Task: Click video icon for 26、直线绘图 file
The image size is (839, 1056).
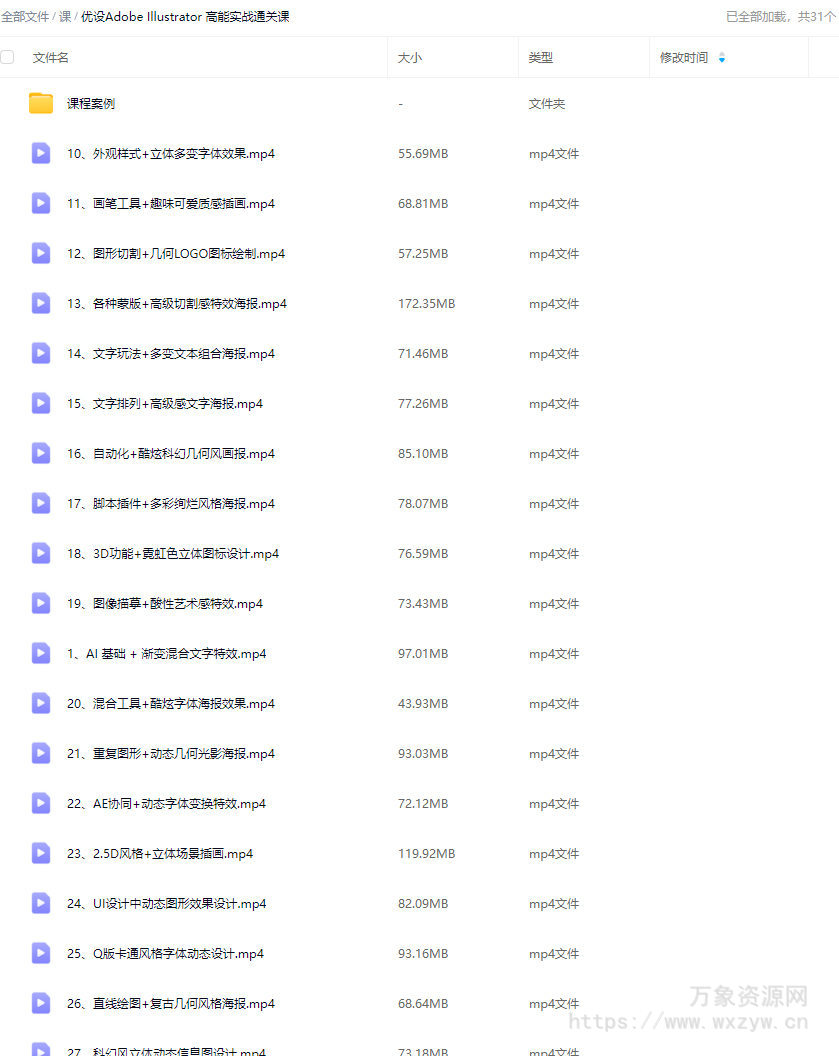Action: pos(41,1003)
